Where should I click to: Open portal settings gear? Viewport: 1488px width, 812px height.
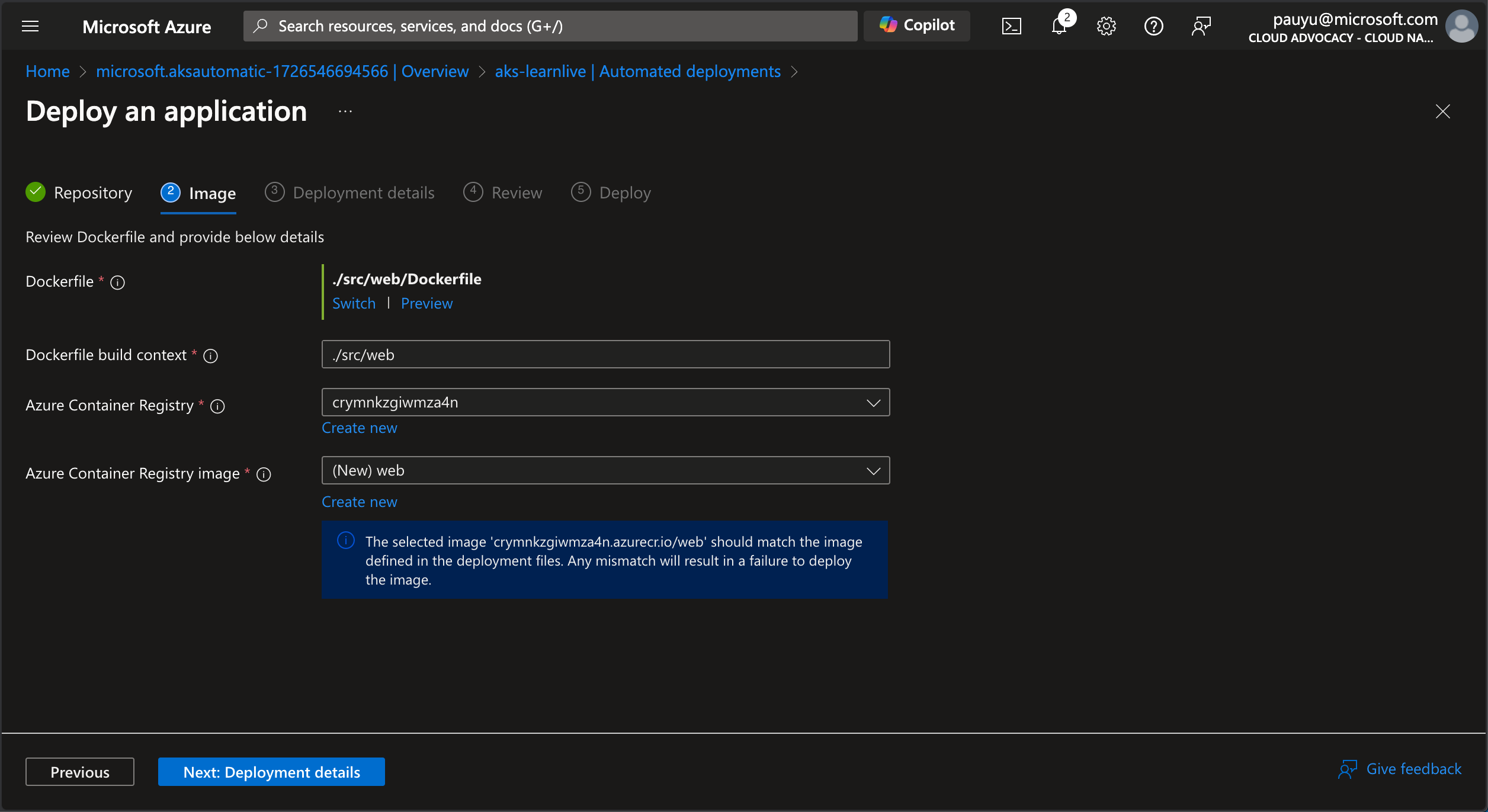click(1106, 26)
